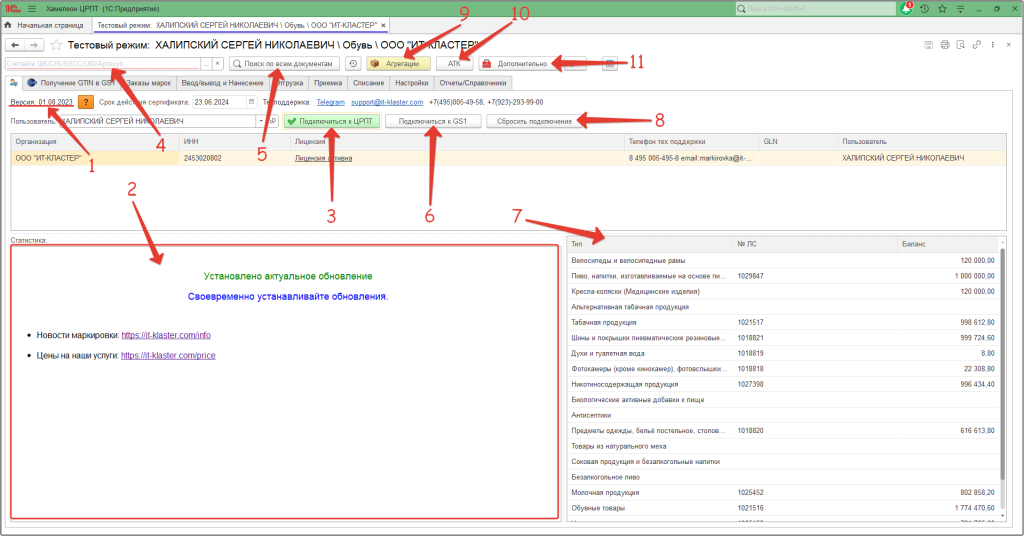This screenshot has height=536, width=1024.
Task: Click the global search field in title bar
Action: click(x=816, y=8)
